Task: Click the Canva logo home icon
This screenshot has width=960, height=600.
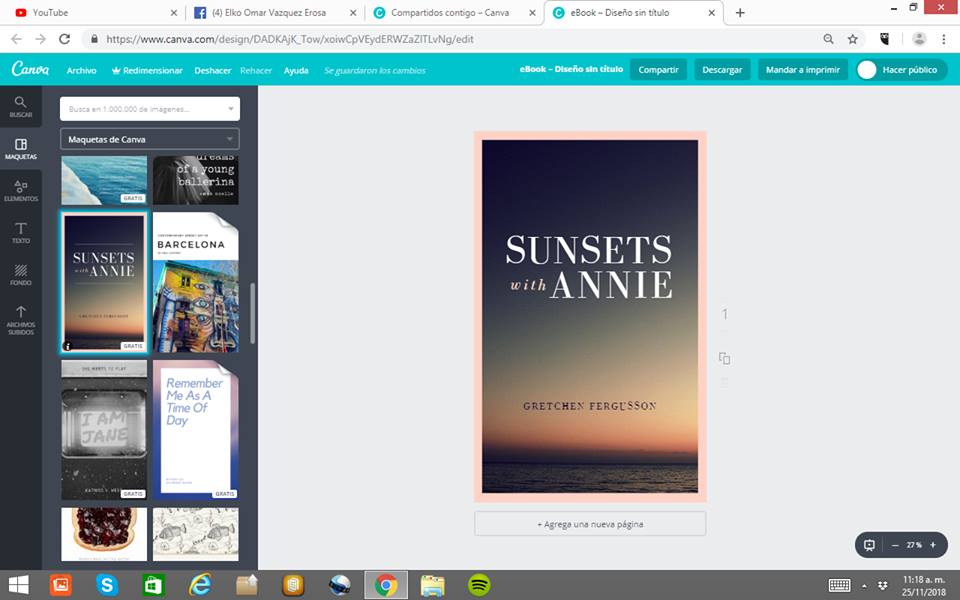Action: pyautogui.click(x=30, y=70)
